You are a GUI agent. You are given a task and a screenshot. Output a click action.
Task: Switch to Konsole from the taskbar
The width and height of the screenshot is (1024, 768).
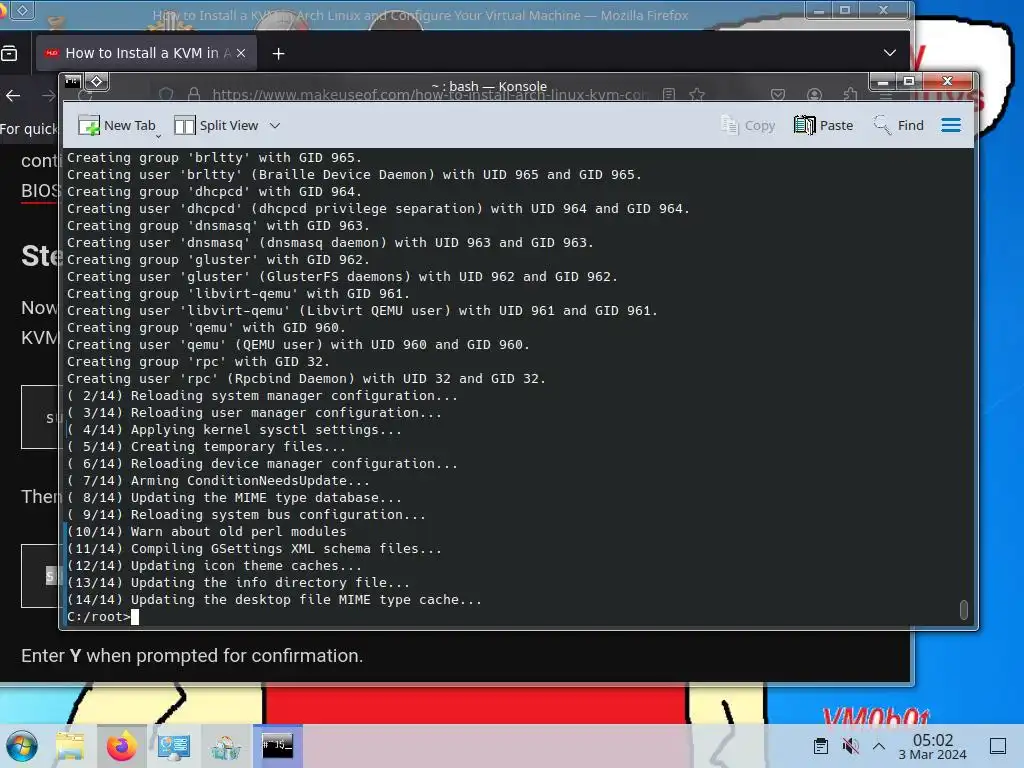[278, 746]
